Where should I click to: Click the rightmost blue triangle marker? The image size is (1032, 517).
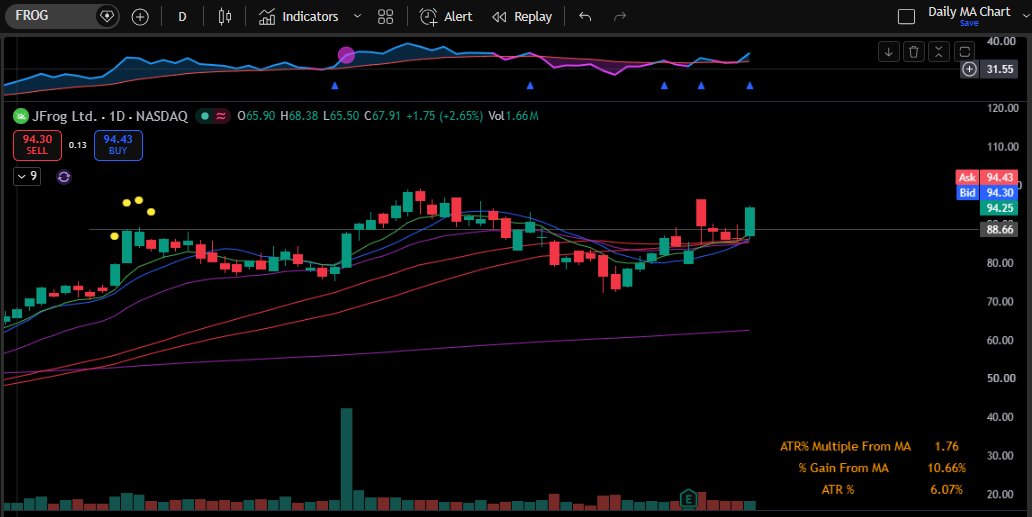pos(750,86)
